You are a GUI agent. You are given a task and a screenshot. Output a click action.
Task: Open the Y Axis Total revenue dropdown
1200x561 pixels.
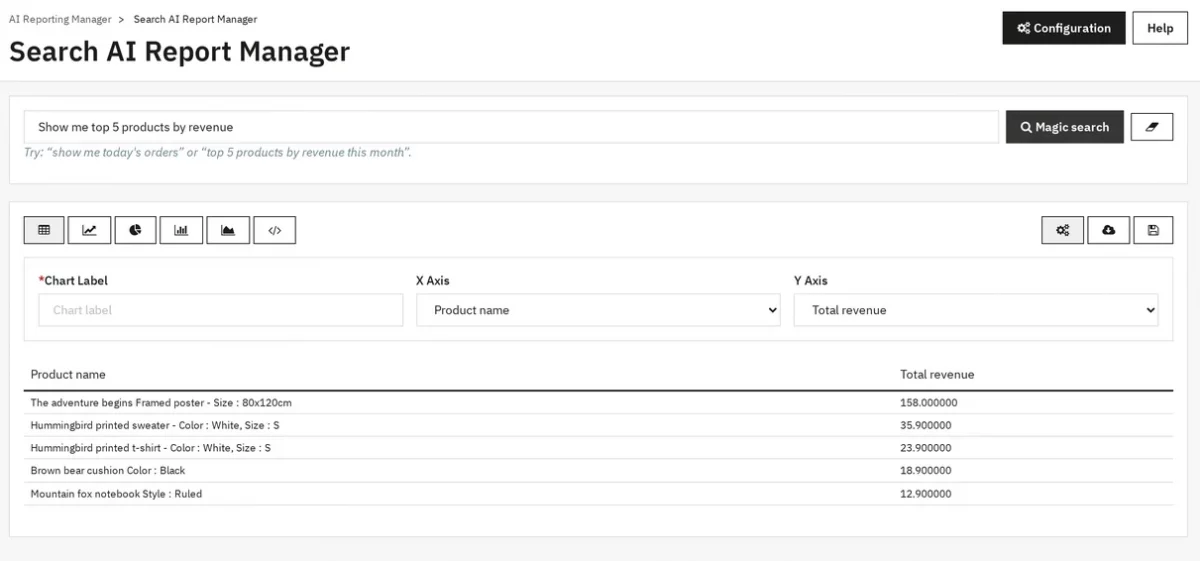(x=976, y=310)
